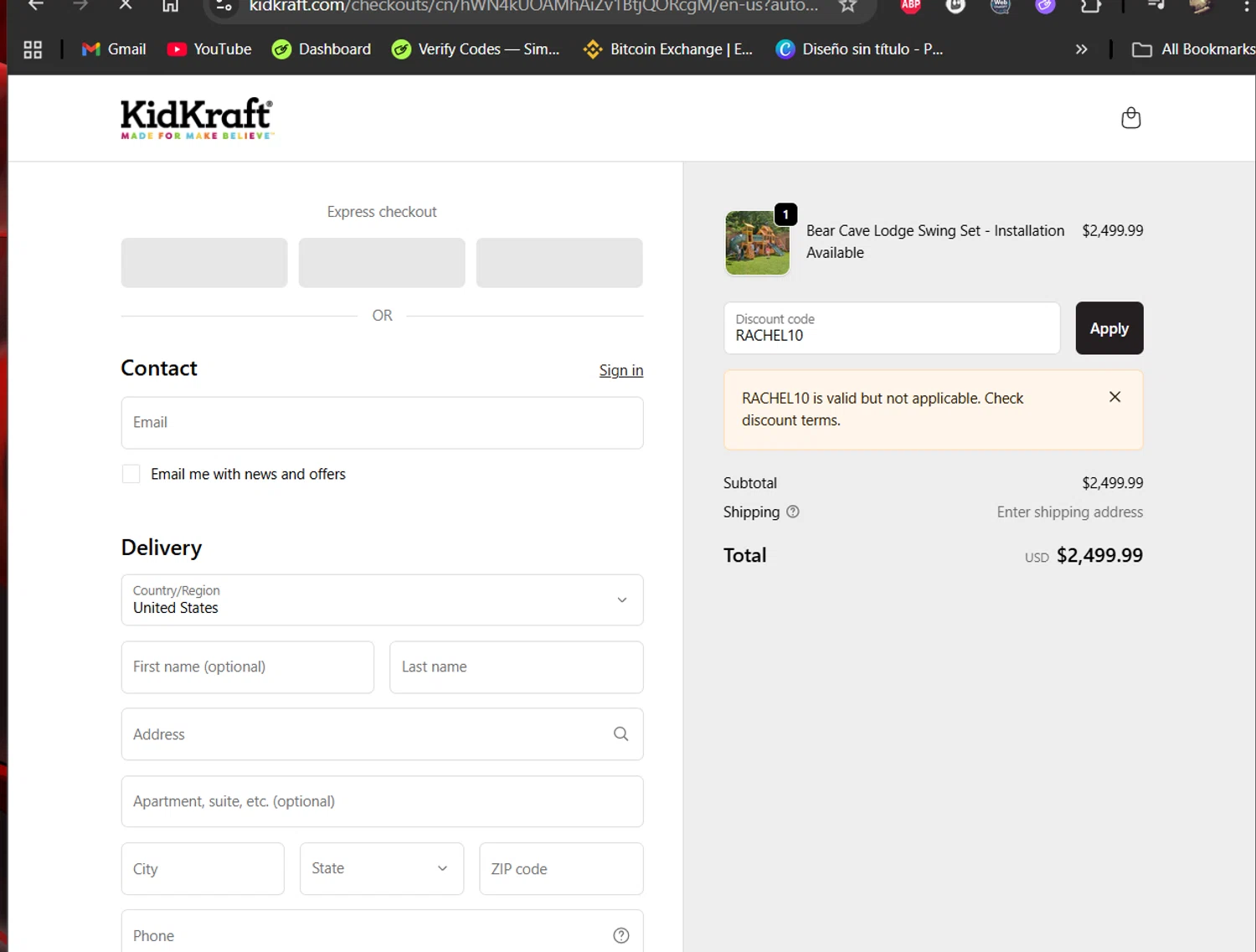Click the Bear Cave Lodge product thumbnail

757,243
